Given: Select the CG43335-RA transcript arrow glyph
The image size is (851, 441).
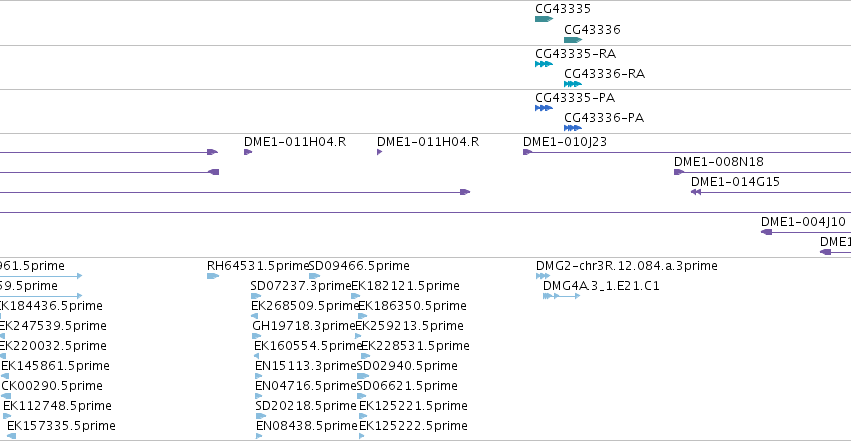Looking at the screenshot, I should (x=544, y=64).
